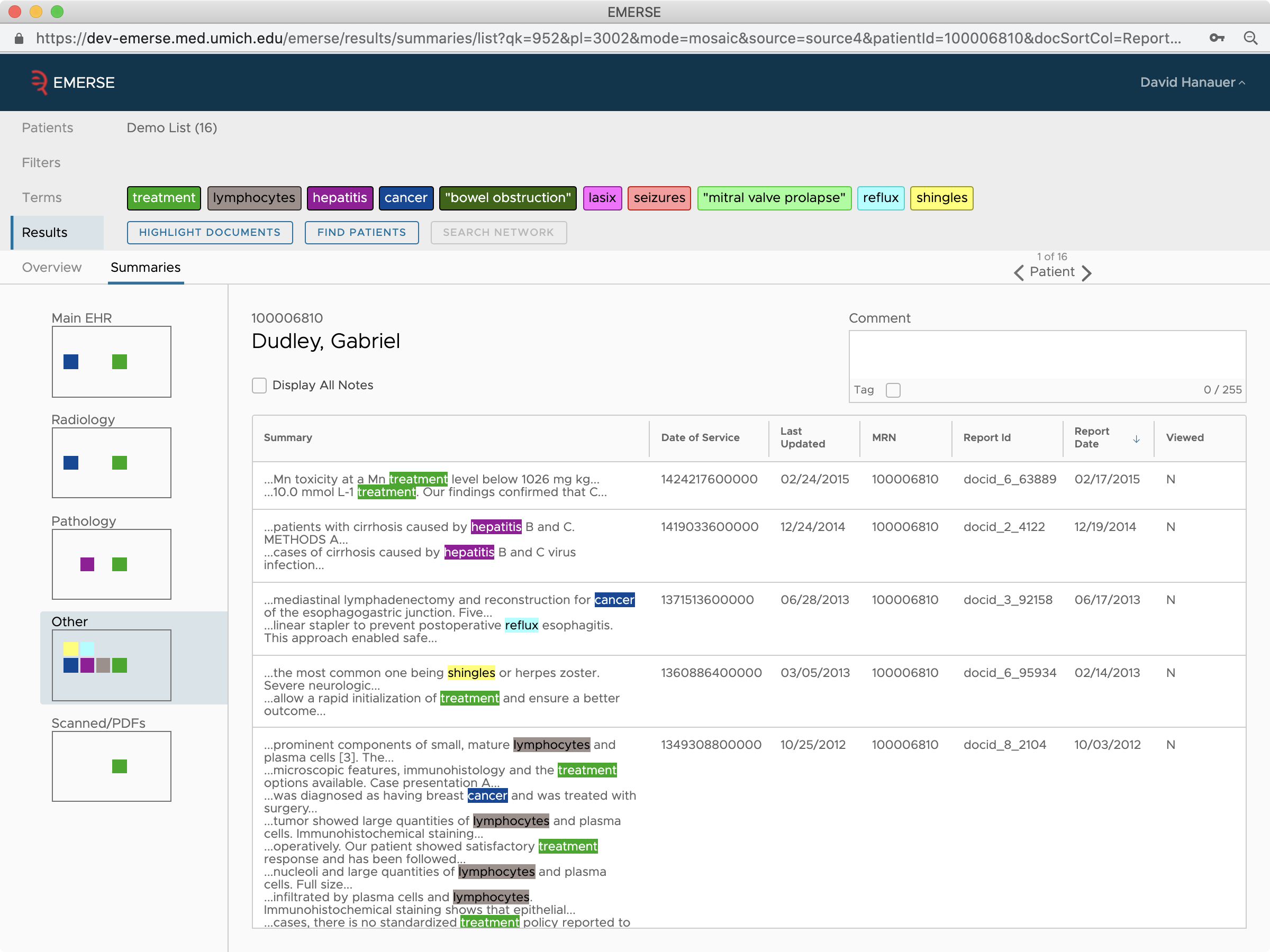
Task: Click the treatment term tag
Action: (x=164, y=198)
